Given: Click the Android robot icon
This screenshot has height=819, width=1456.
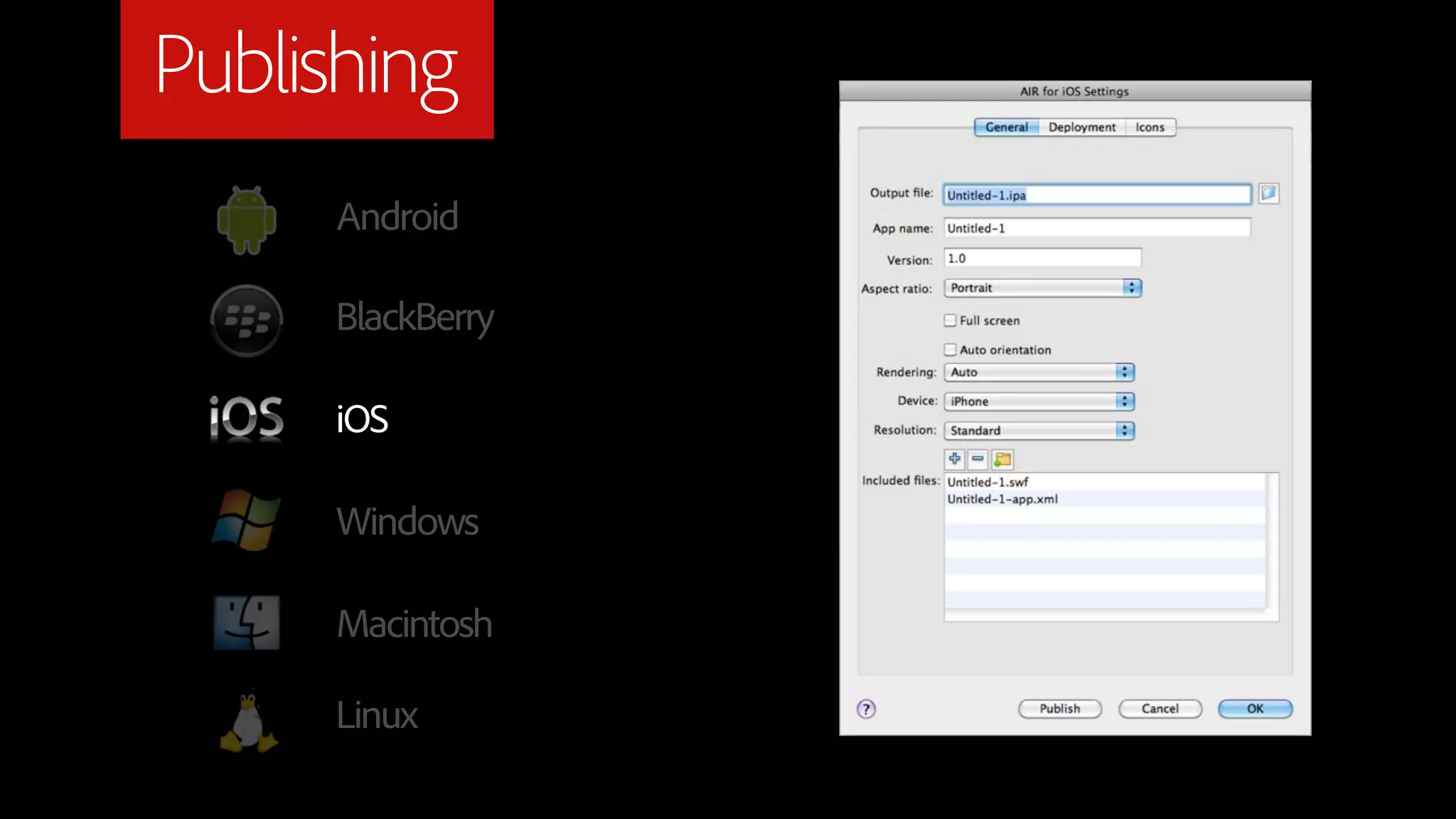Looking at the screenshot, I should click(x=247, y=220).
